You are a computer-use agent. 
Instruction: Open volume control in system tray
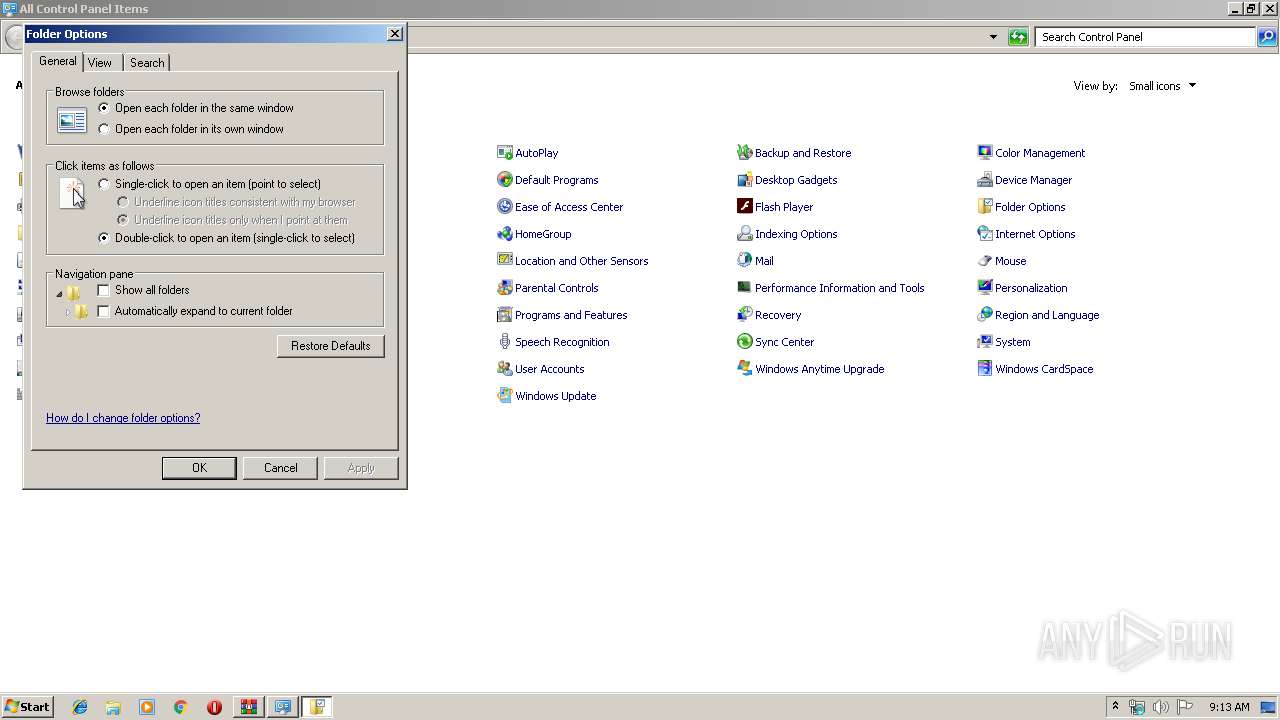pyautogui.click(x=1161, y=707)
